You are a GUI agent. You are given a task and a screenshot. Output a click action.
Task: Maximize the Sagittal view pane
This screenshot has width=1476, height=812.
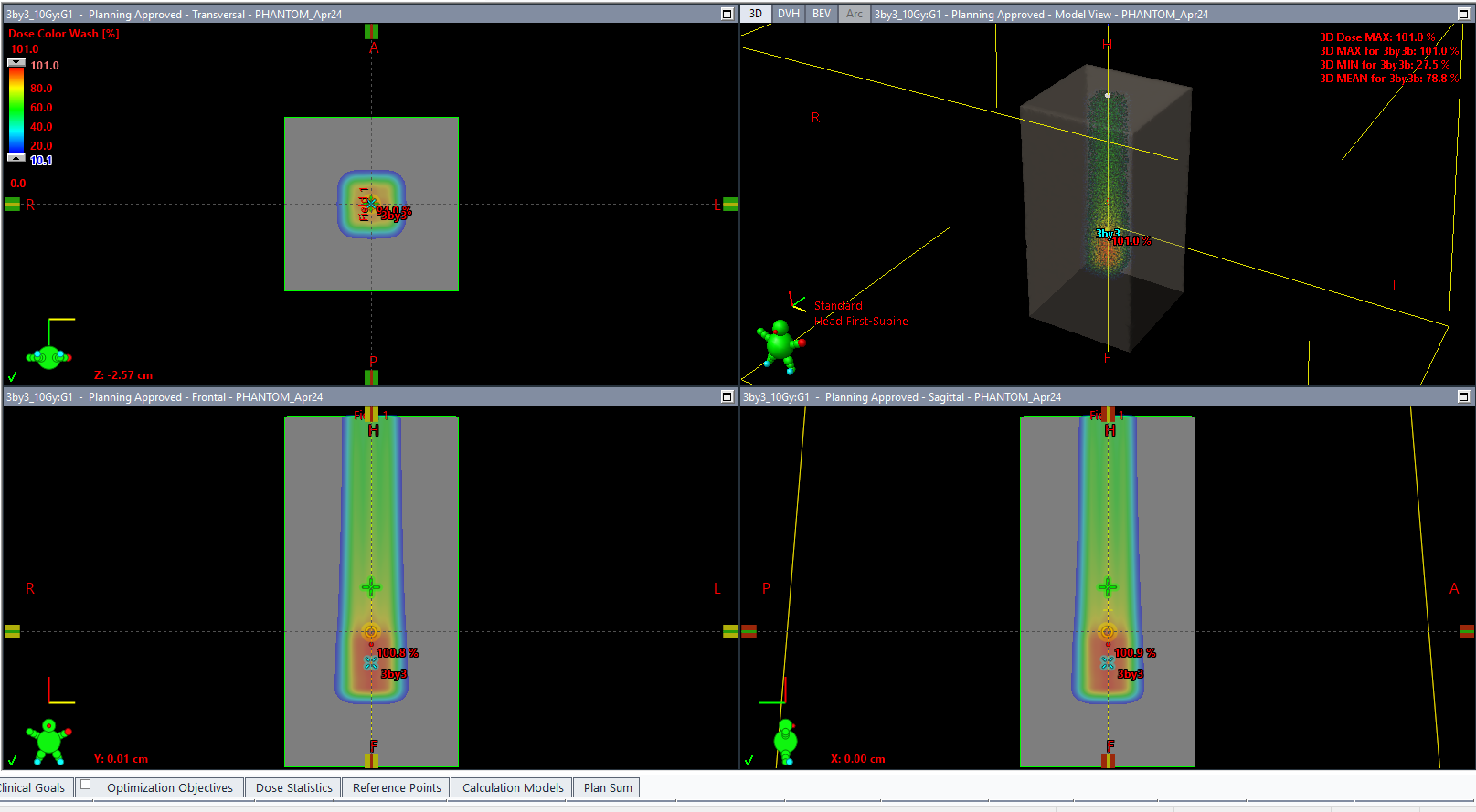(x=1463, y=396)
